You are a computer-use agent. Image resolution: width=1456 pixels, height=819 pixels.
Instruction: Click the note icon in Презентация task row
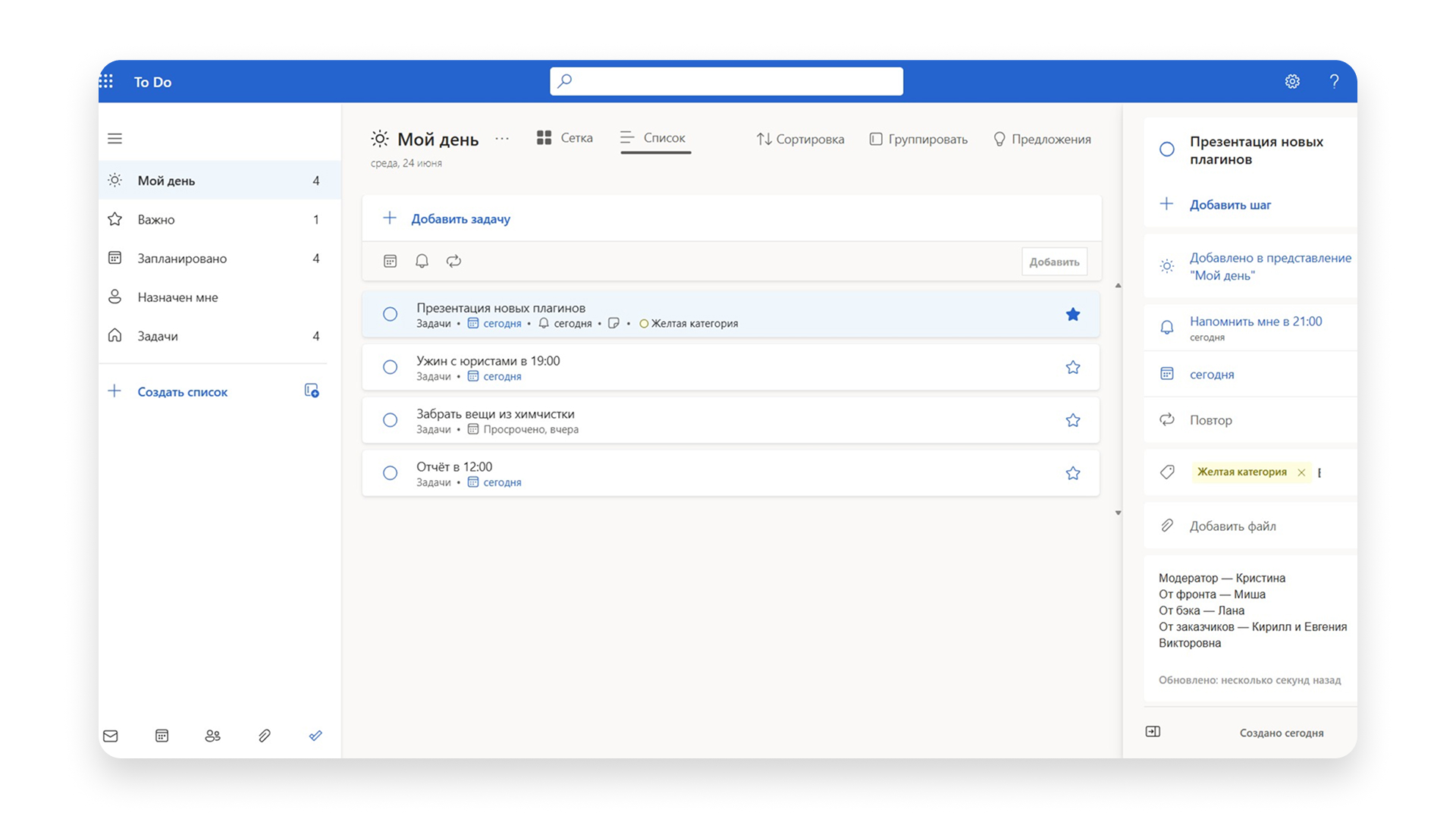(613, 324)
